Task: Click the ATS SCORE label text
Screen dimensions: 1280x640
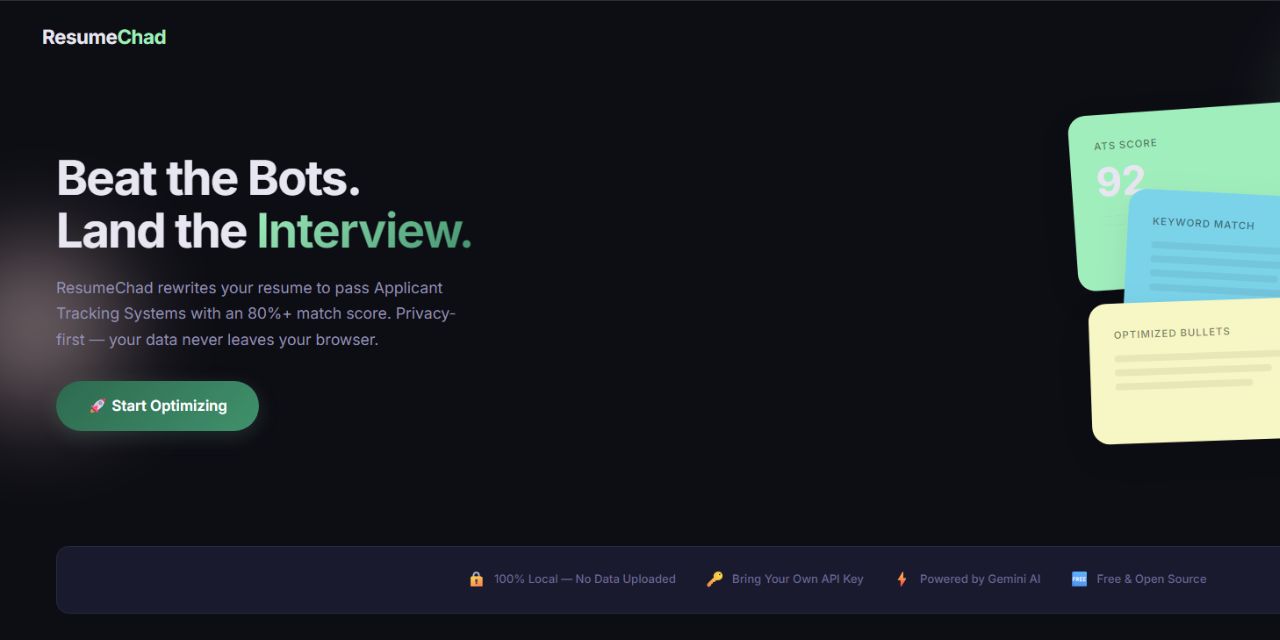Action: (x=1125, y=145)
